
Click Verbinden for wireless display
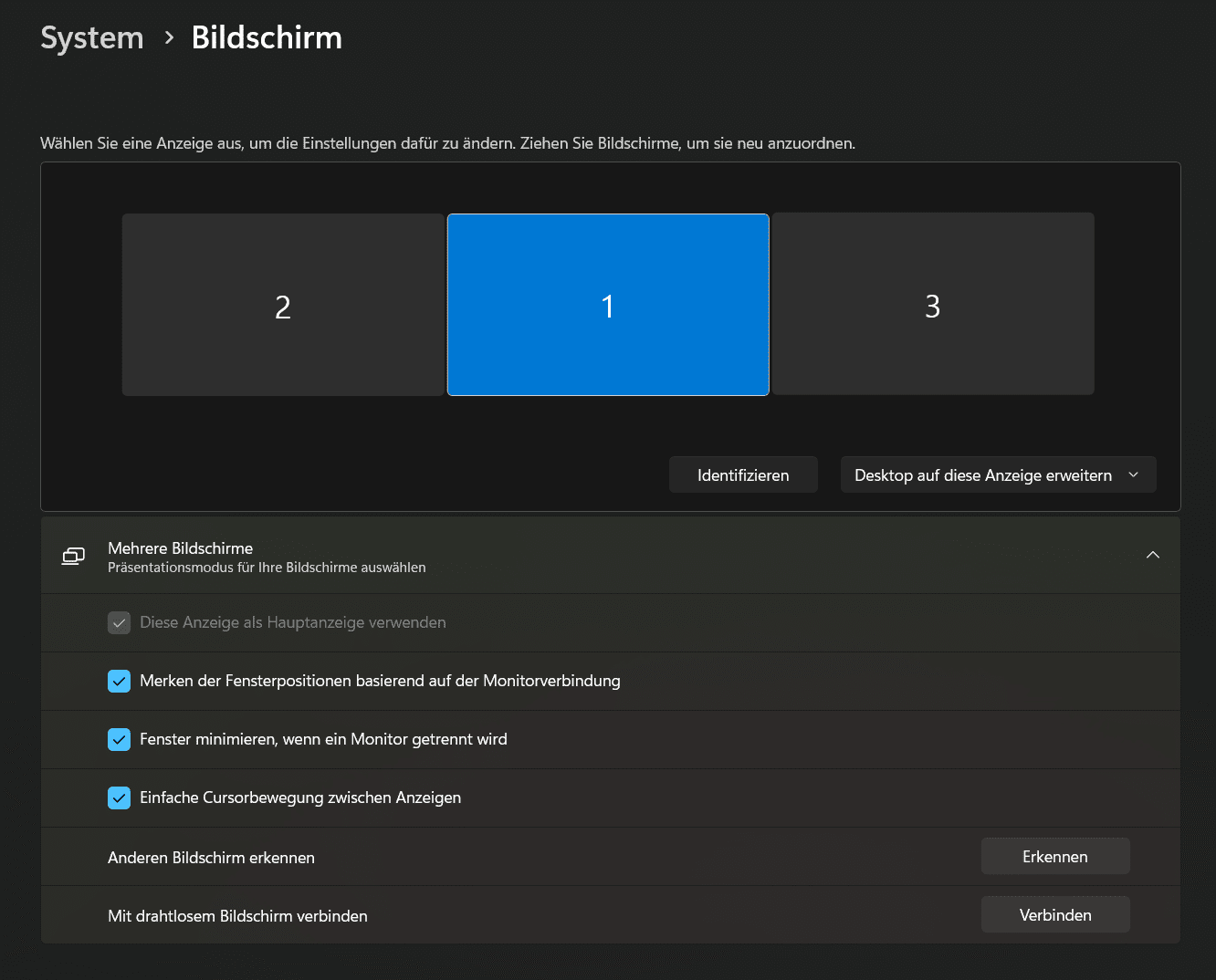point(1054,914)
